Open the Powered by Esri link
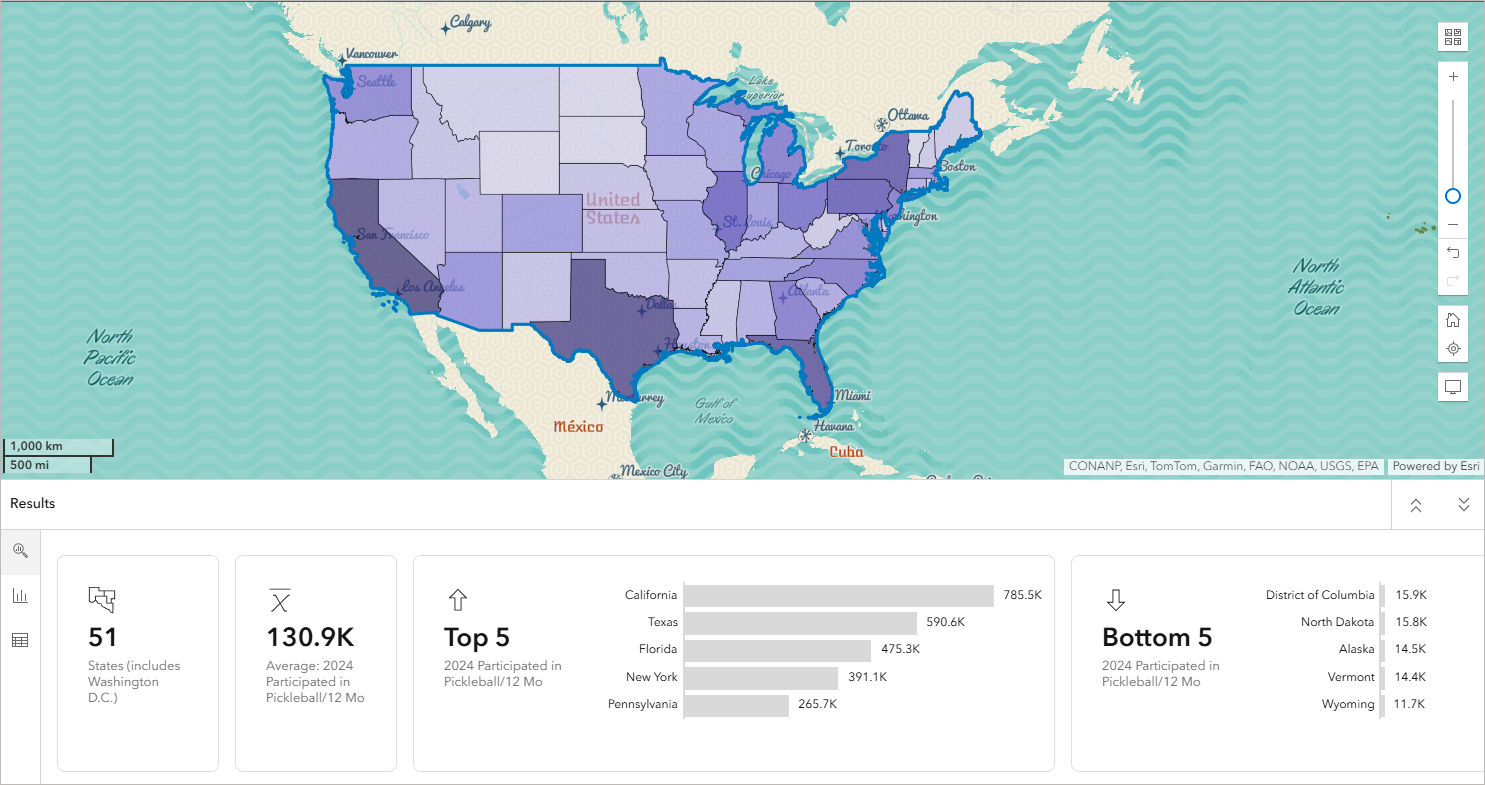The width and height of the screenshot is (1485, 785). tap(1436, 466)
